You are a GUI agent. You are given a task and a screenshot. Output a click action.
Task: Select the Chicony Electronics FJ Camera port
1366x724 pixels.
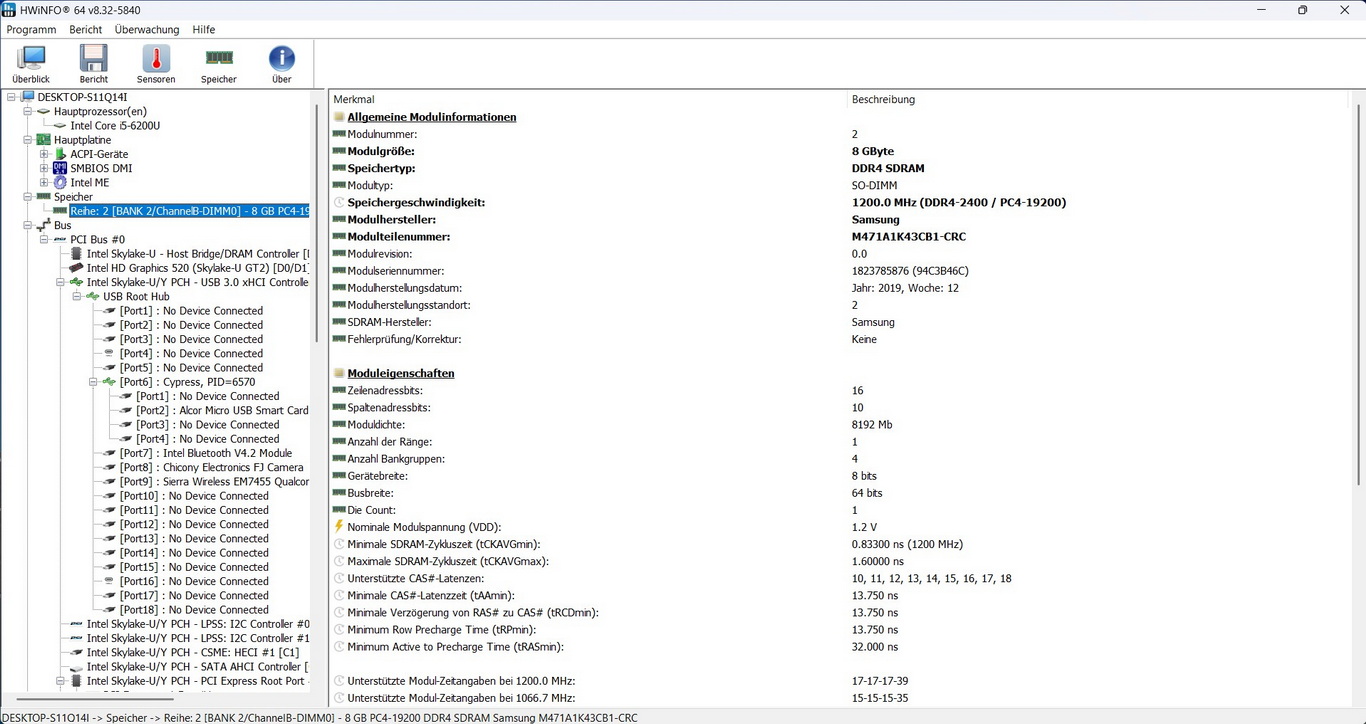point(211,467)
